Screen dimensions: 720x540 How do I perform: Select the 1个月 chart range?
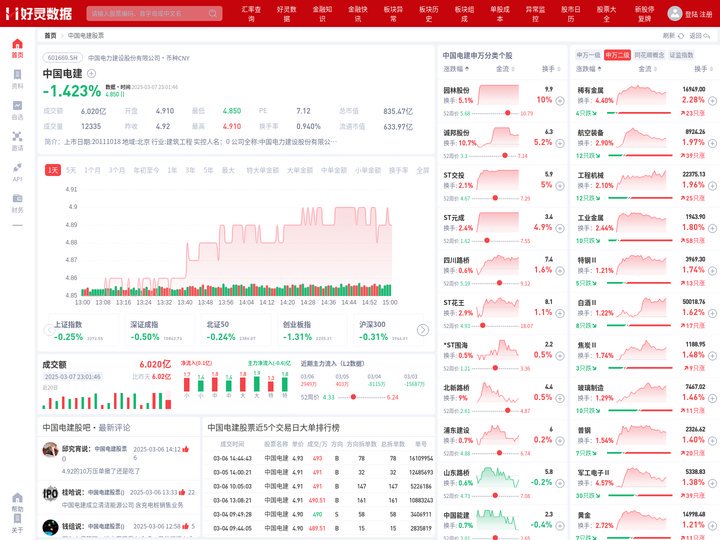pos(92,170)
